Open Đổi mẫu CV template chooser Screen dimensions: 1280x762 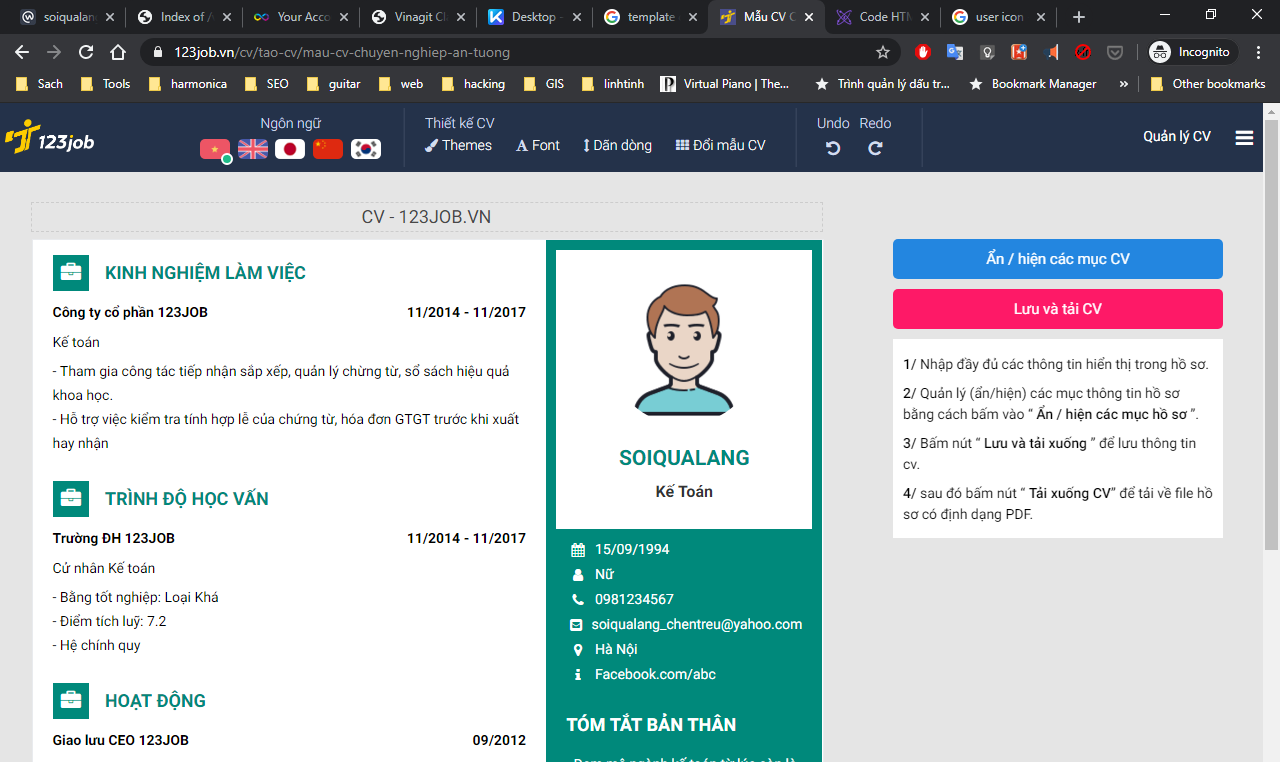click(720, 145)
